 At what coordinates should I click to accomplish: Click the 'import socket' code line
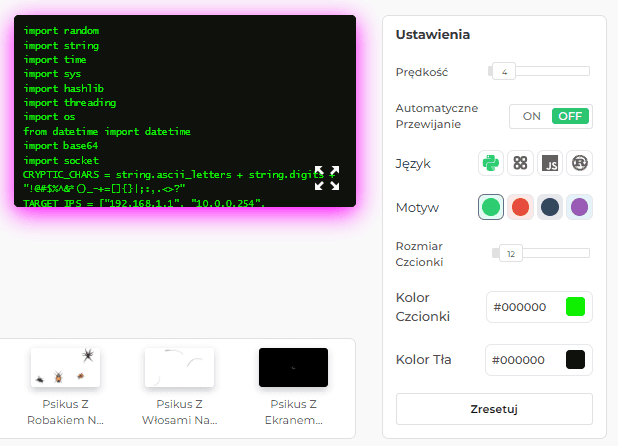point(61,160)
